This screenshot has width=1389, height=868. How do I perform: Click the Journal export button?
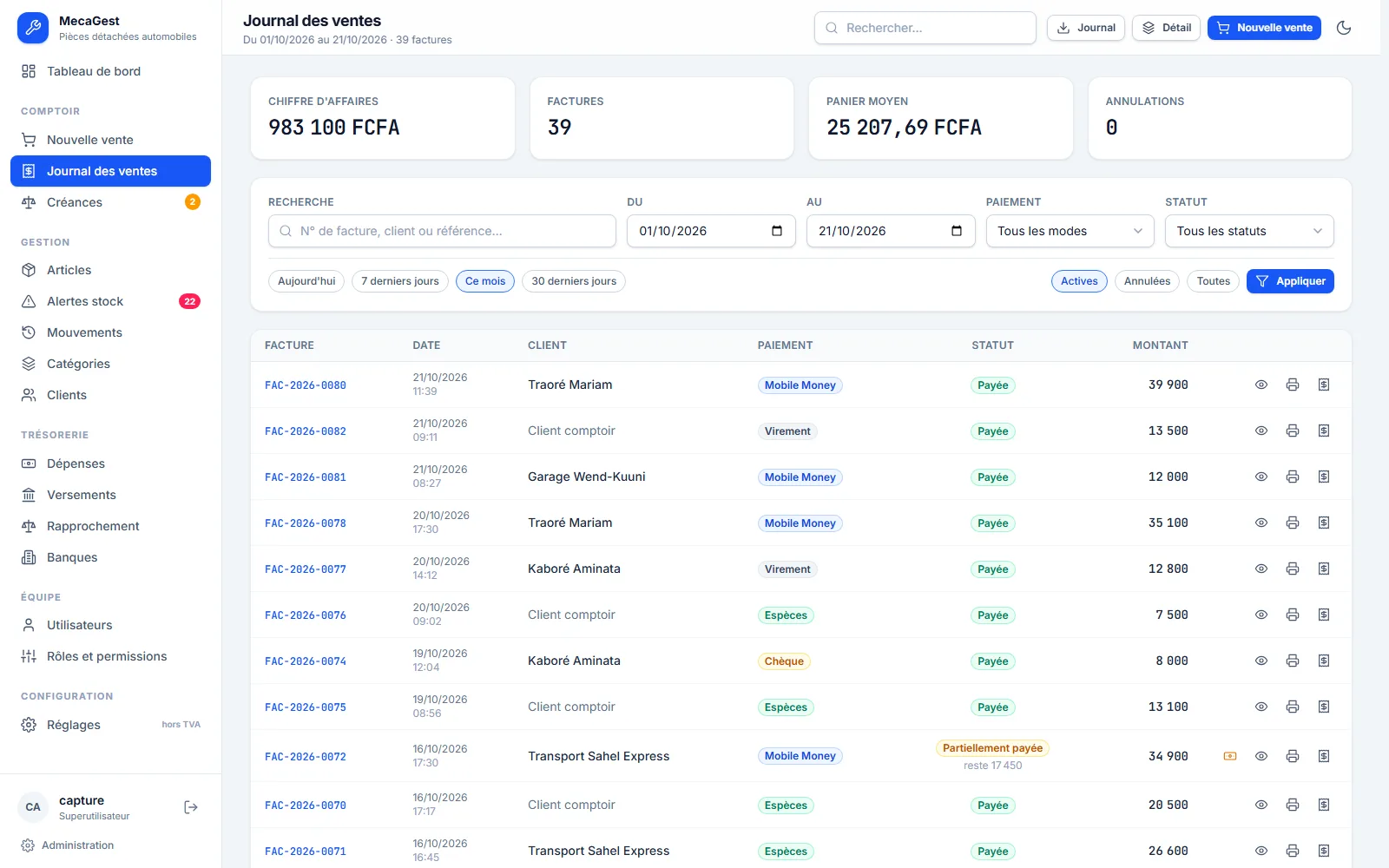tap(1086, 28)
